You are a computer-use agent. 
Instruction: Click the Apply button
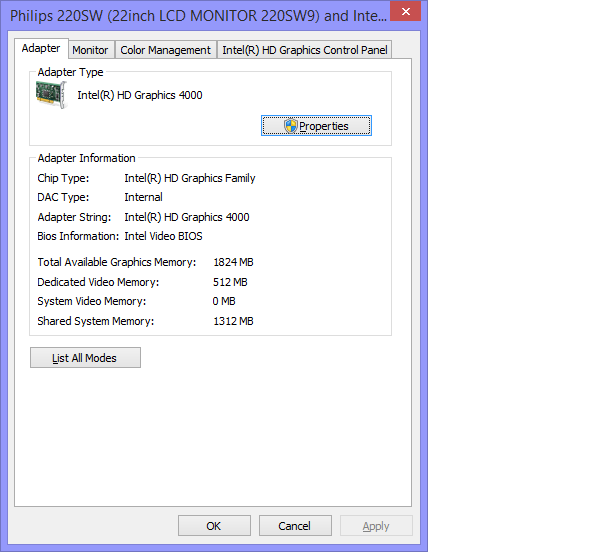point(376,526)
